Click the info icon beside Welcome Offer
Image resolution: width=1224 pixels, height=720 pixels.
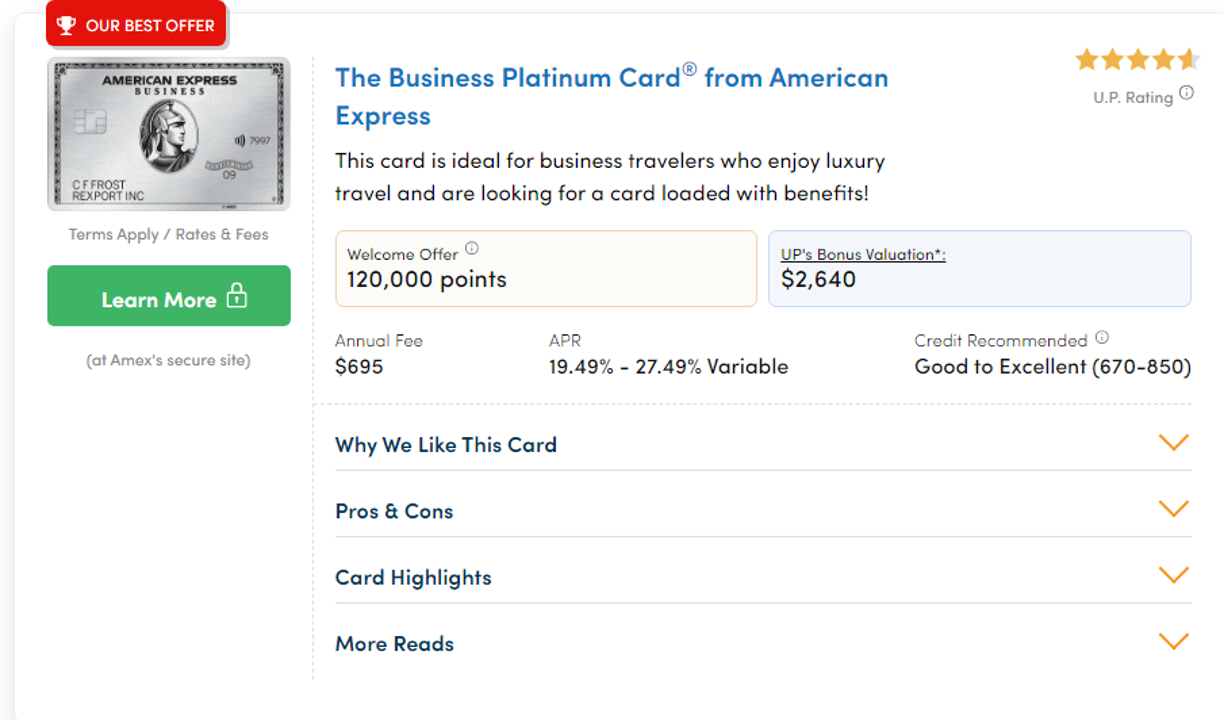(472, 249)
